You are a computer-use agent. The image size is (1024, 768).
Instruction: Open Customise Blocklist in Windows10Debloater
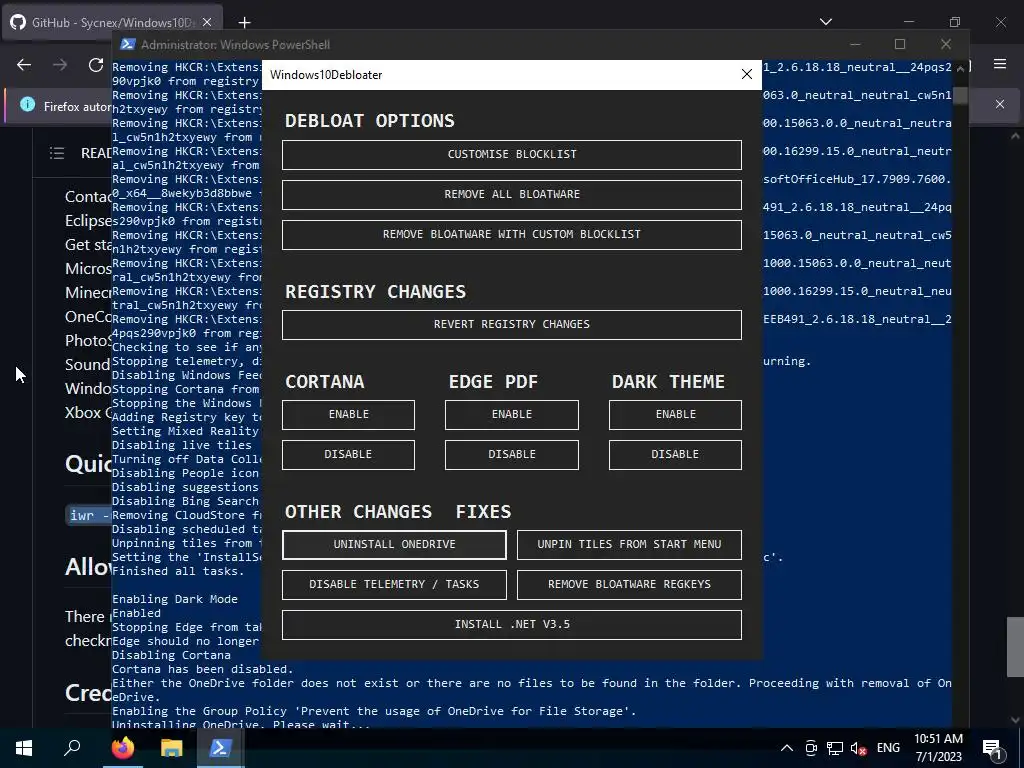[511, 155]
